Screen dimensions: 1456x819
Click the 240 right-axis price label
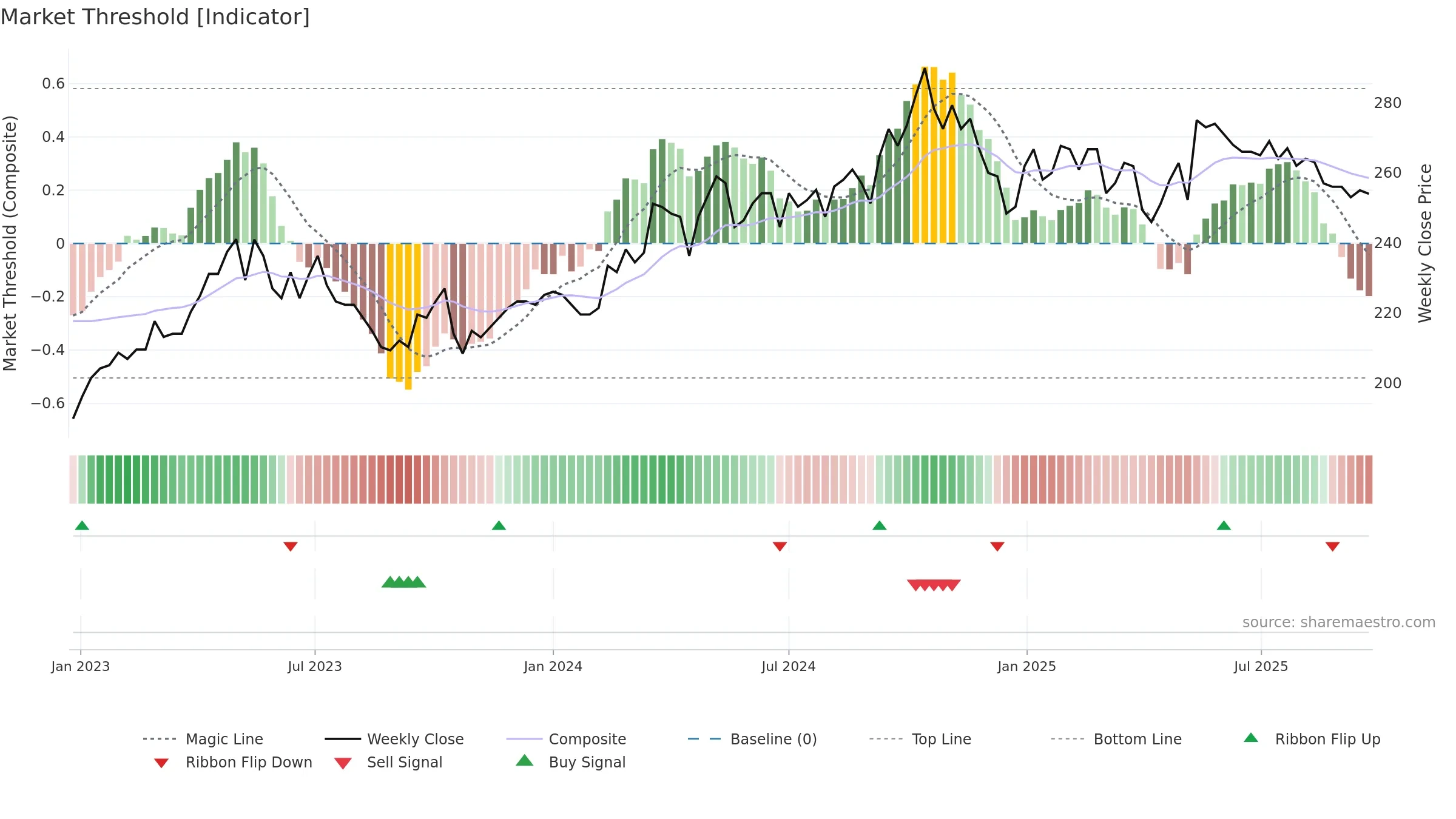pos(1388,243)
